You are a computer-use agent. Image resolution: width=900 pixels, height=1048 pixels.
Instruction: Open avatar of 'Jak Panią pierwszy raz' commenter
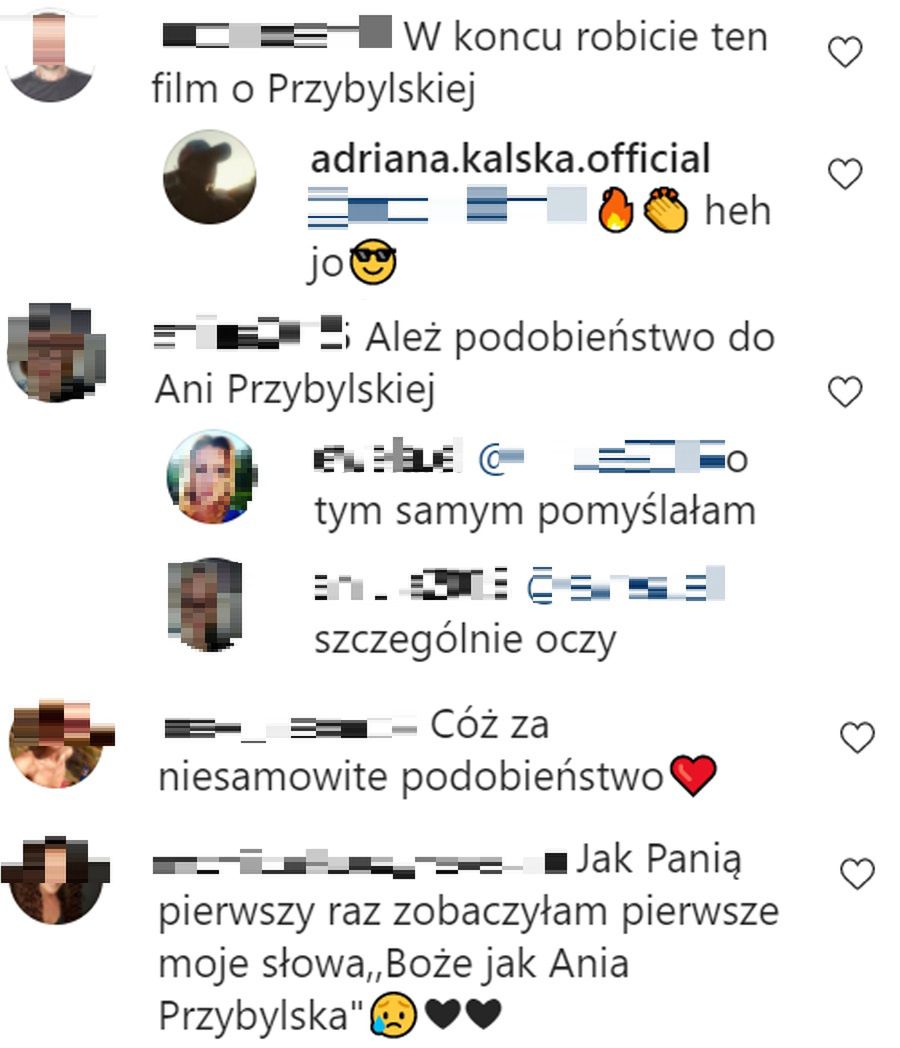click(55, 880)
